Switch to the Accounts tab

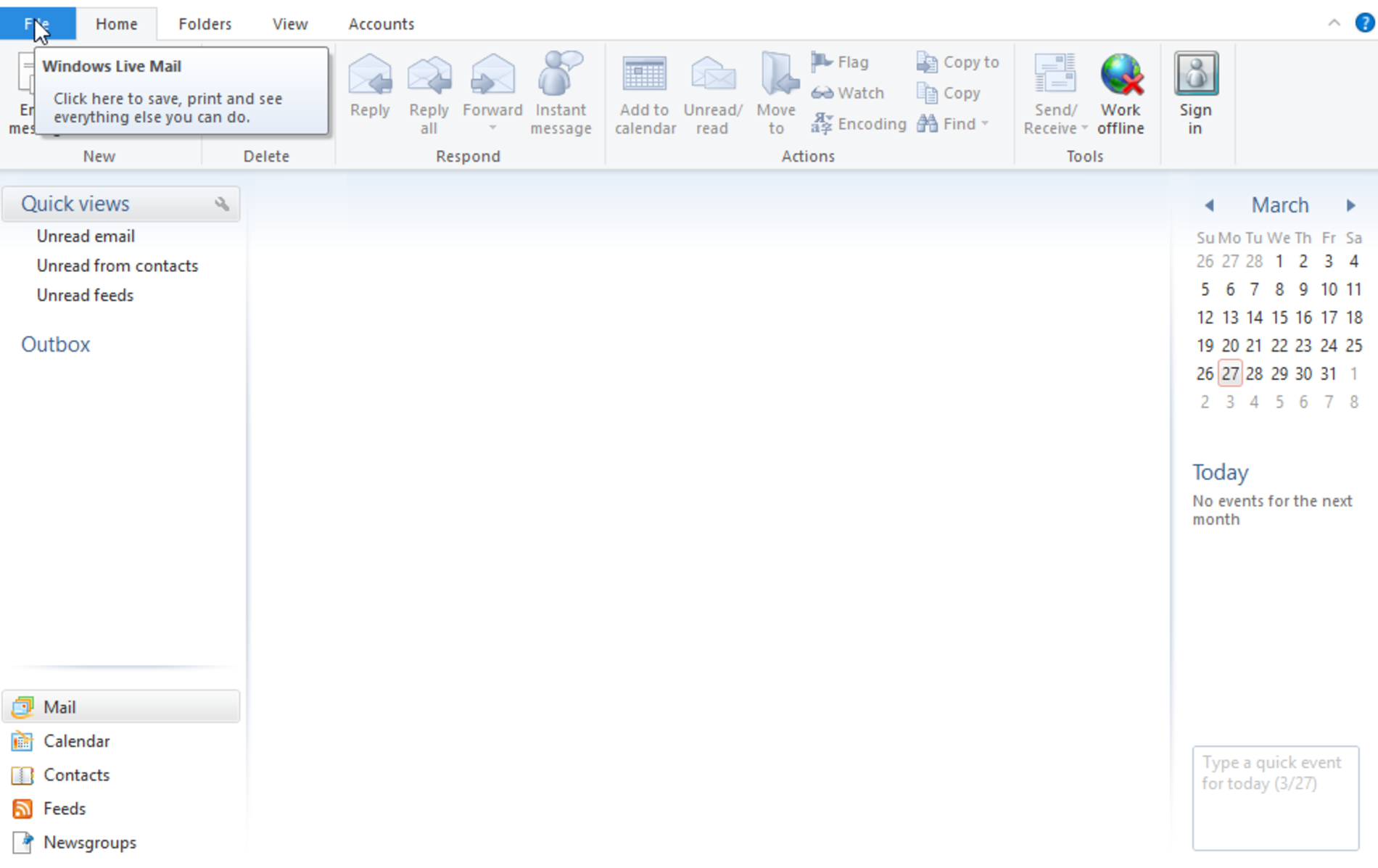(x=381, y=24)
